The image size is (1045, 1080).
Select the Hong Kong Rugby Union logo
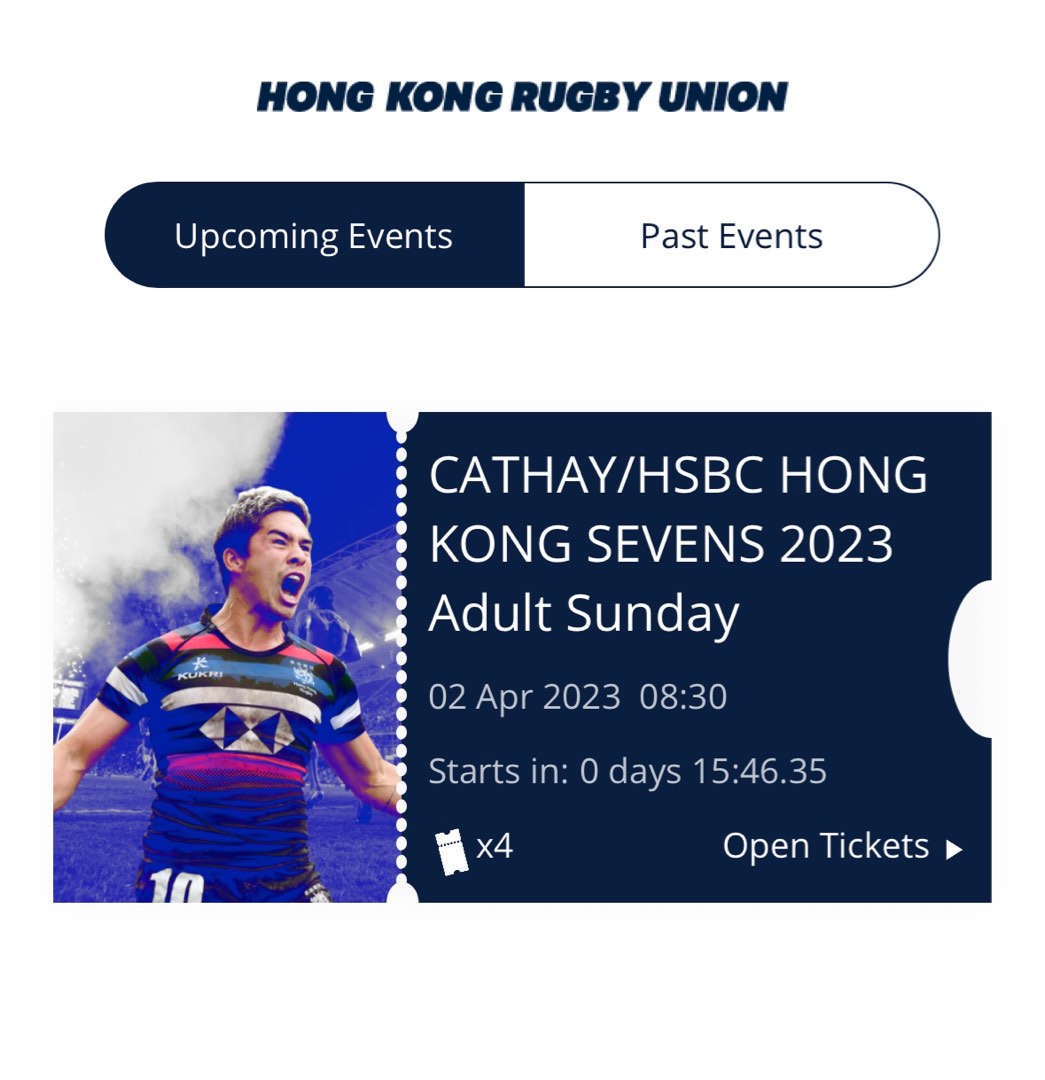pos(521,96)
